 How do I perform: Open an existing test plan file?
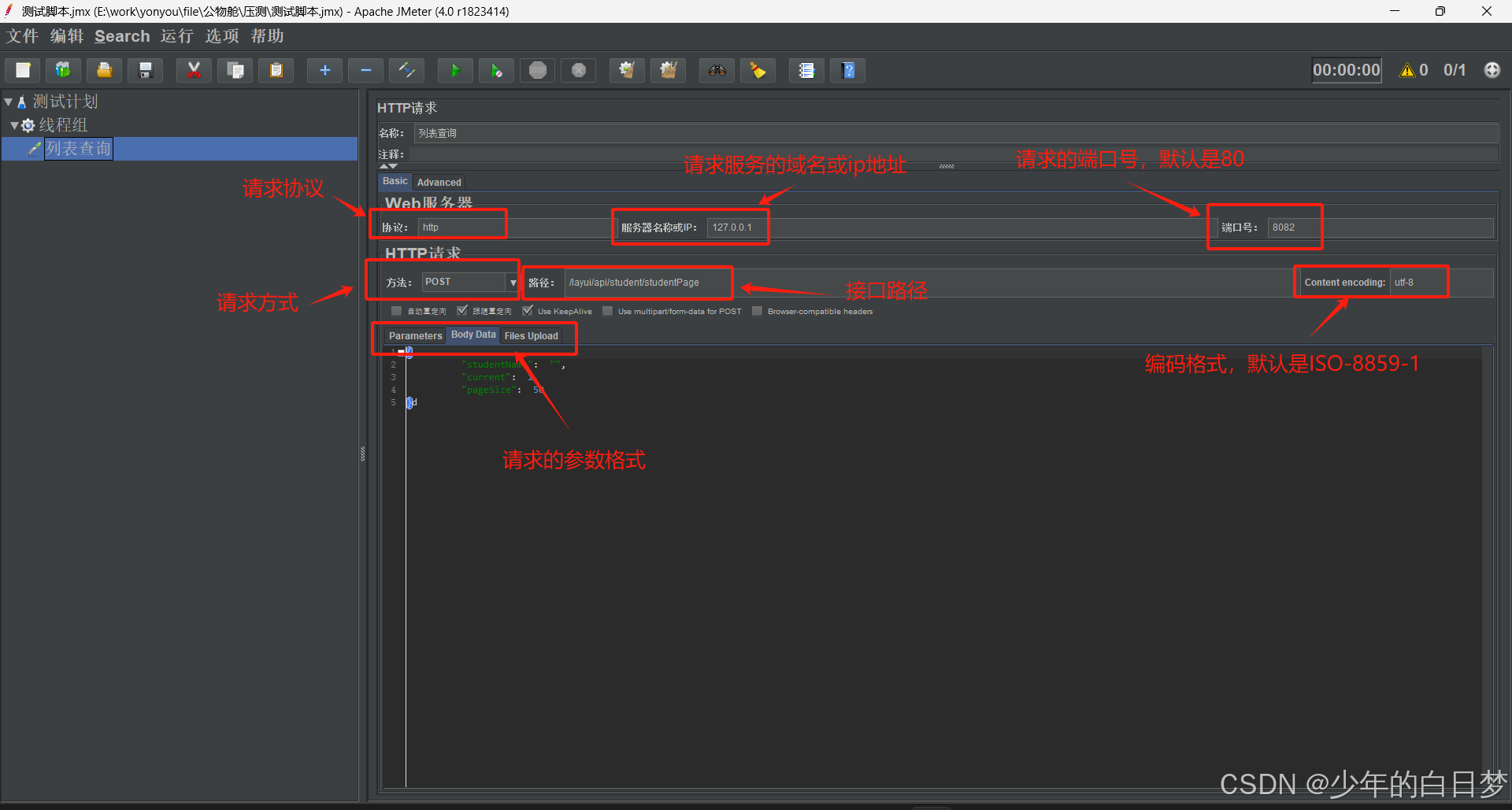104,70
